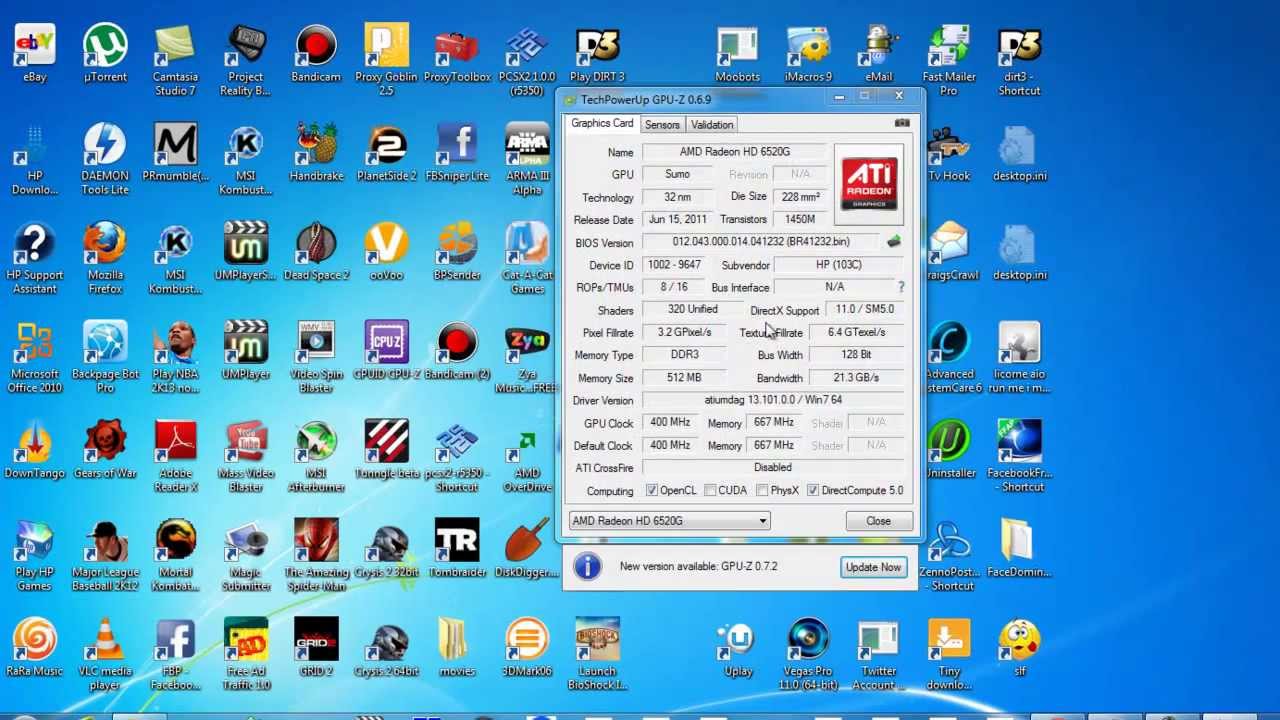Launch Dead Space 2 icon

(x=316, y=250)
